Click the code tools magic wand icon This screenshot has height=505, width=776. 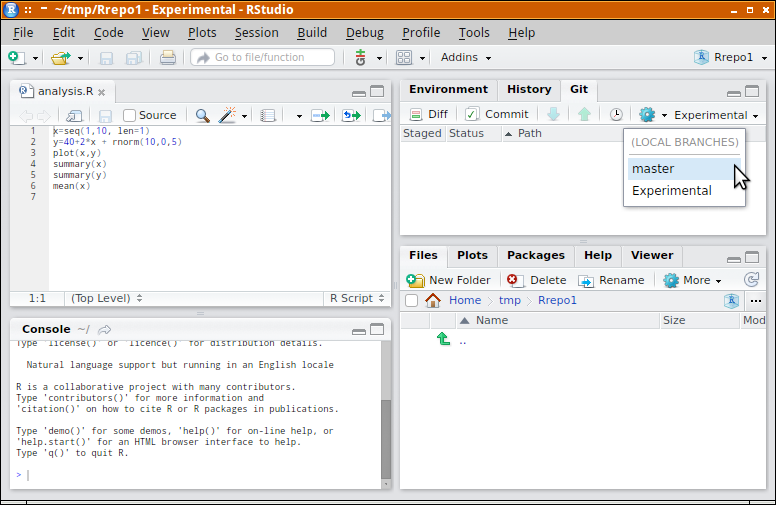pyautogui.click(x=227, y=115)
